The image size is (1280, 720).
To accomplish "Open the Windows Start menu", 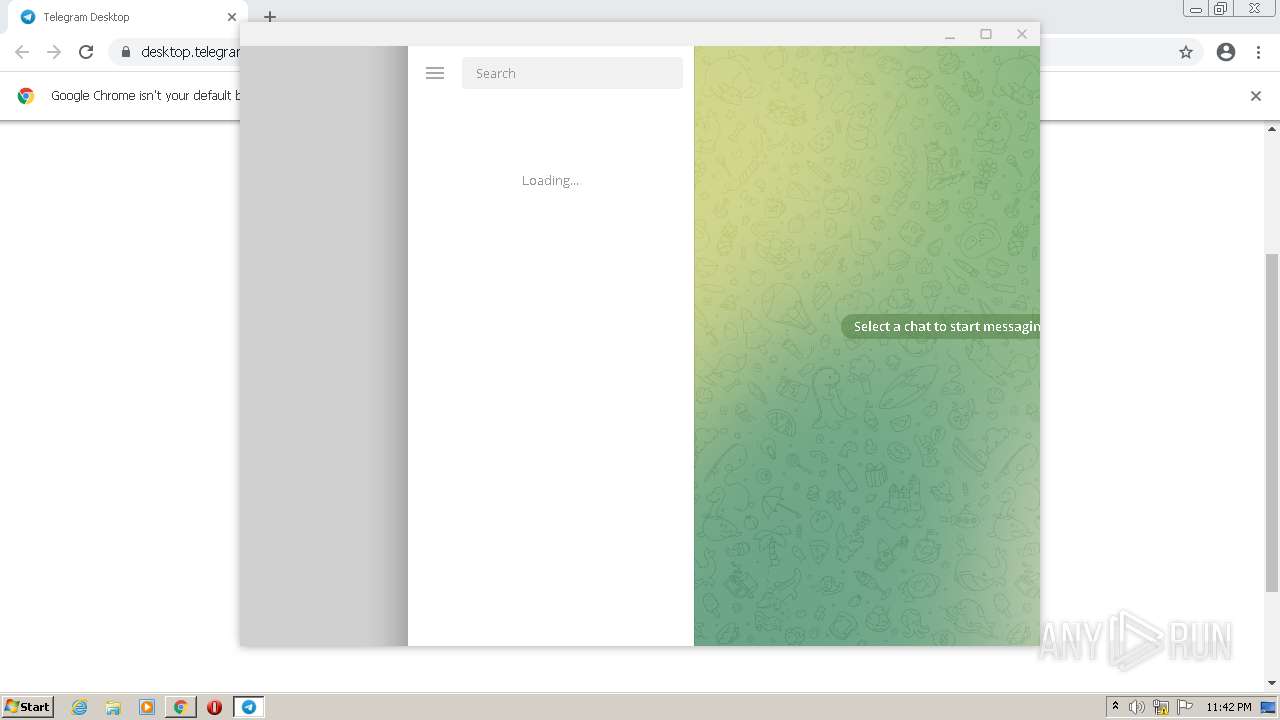I will (x=27, y=707).
